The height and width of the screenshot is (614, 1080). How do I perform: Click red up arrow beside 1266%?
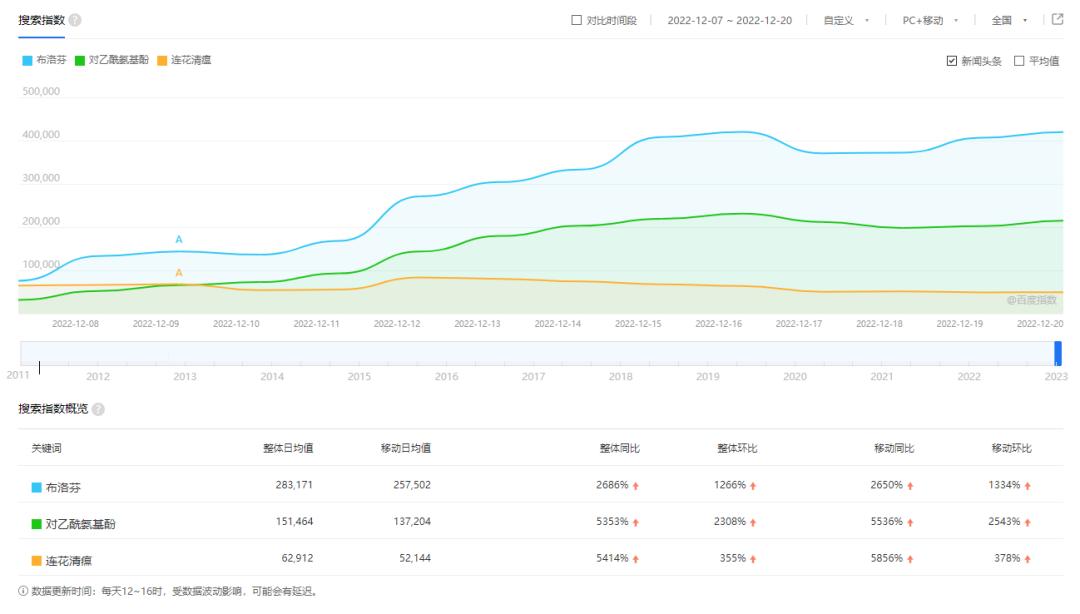point(754,486)
